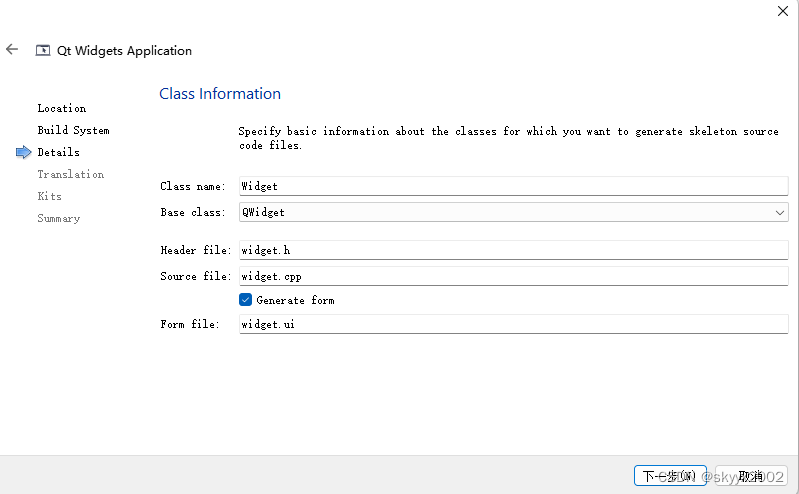This screenshot has height=494, width=799.
Task: Click the blue arrow step indicator
Action: coord(23,152)
